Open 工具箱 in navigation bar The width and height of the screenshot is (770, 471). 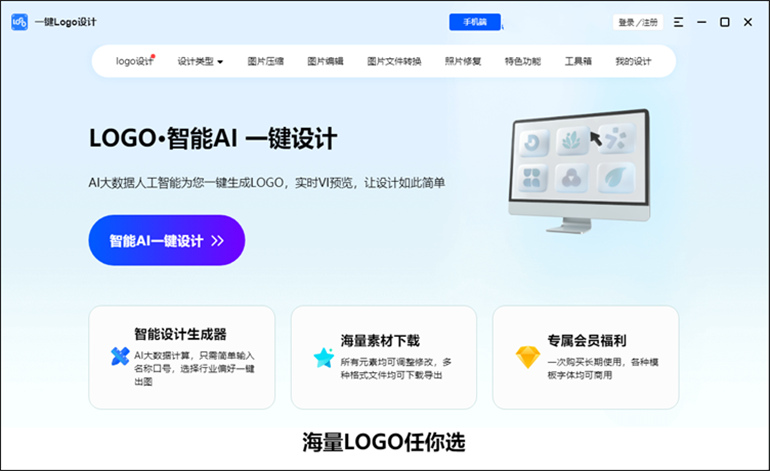coord(578,61)
